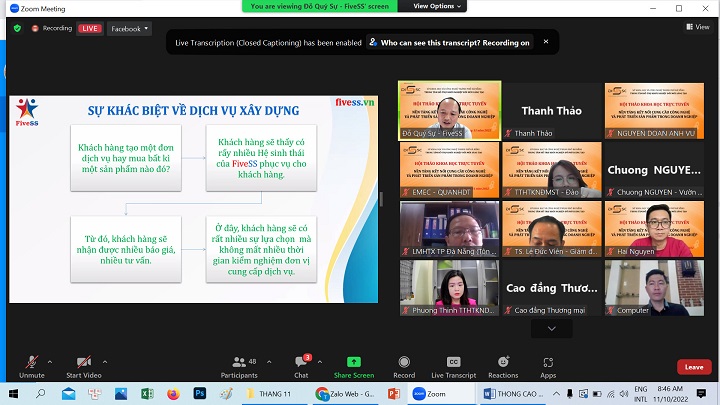
Task: Click the shared slide title text
Action: tap(193, 111)
